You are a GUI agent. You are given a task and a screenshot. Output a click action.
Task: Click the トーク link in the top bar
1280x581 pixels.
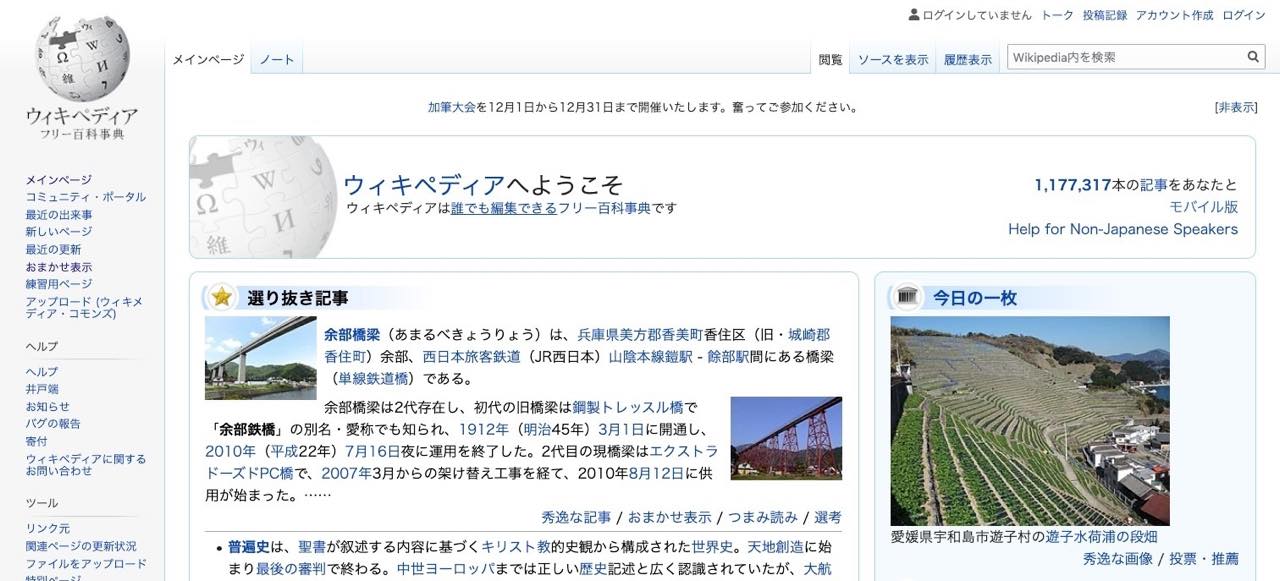1057,15
